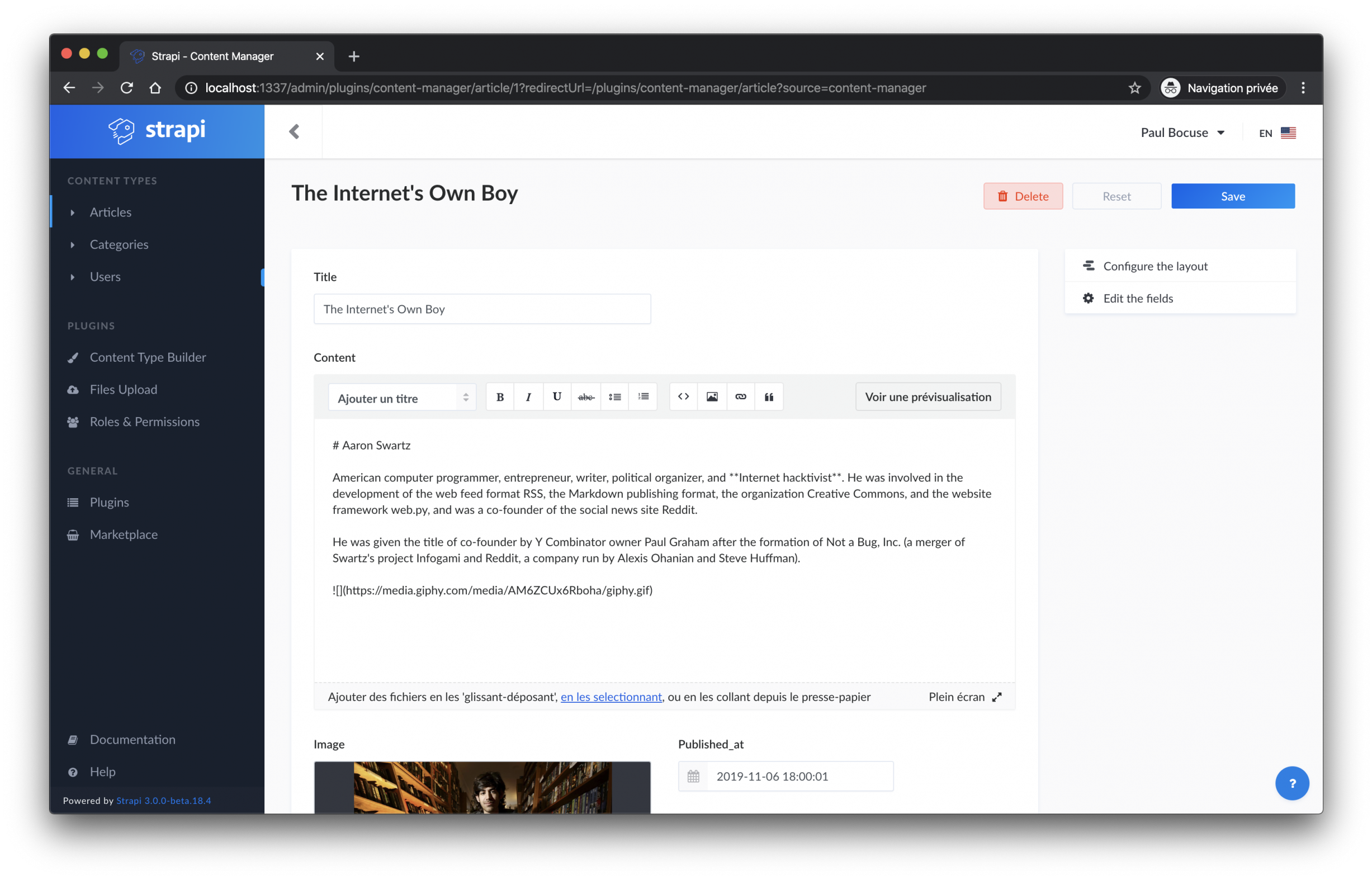The height and width of the screenshot is (880, 1372).
Task: Expand the Categories content type
Action: (x=74, y=244)
